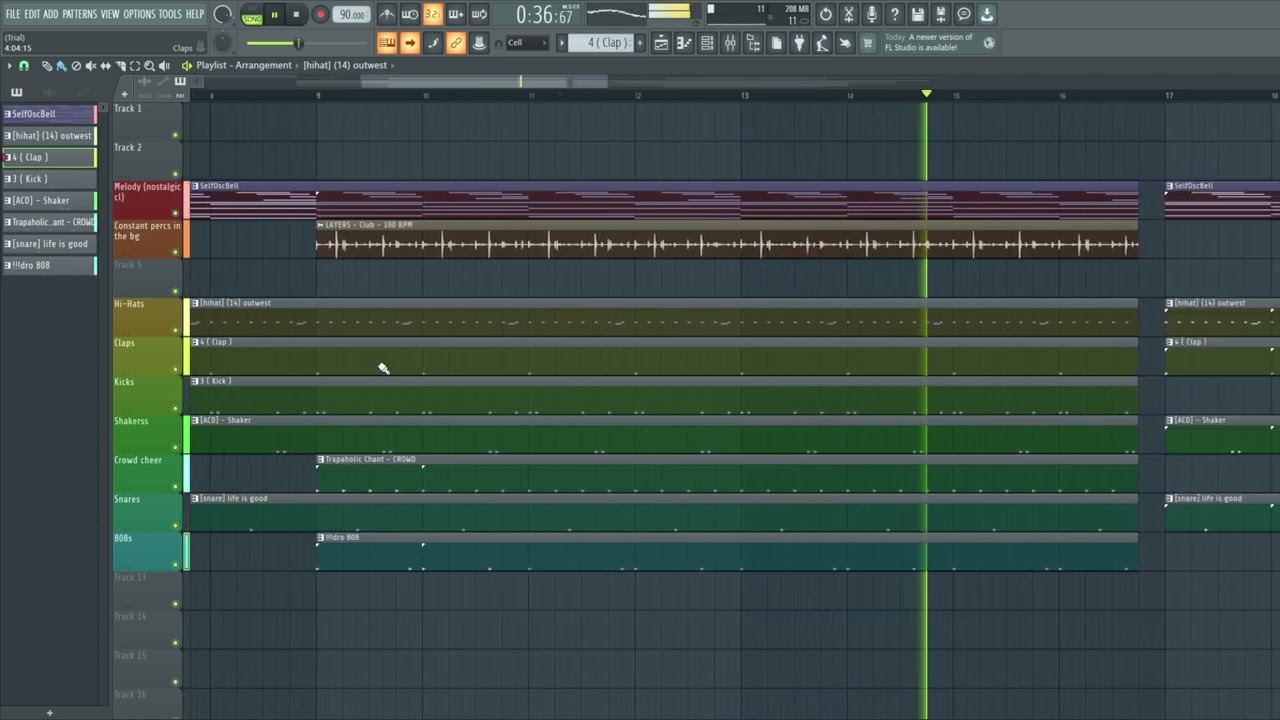The height and width of the screenshot is (720, 1280).
Task: Mute the Hi-Hats track green dot
Action: [175, 331]
